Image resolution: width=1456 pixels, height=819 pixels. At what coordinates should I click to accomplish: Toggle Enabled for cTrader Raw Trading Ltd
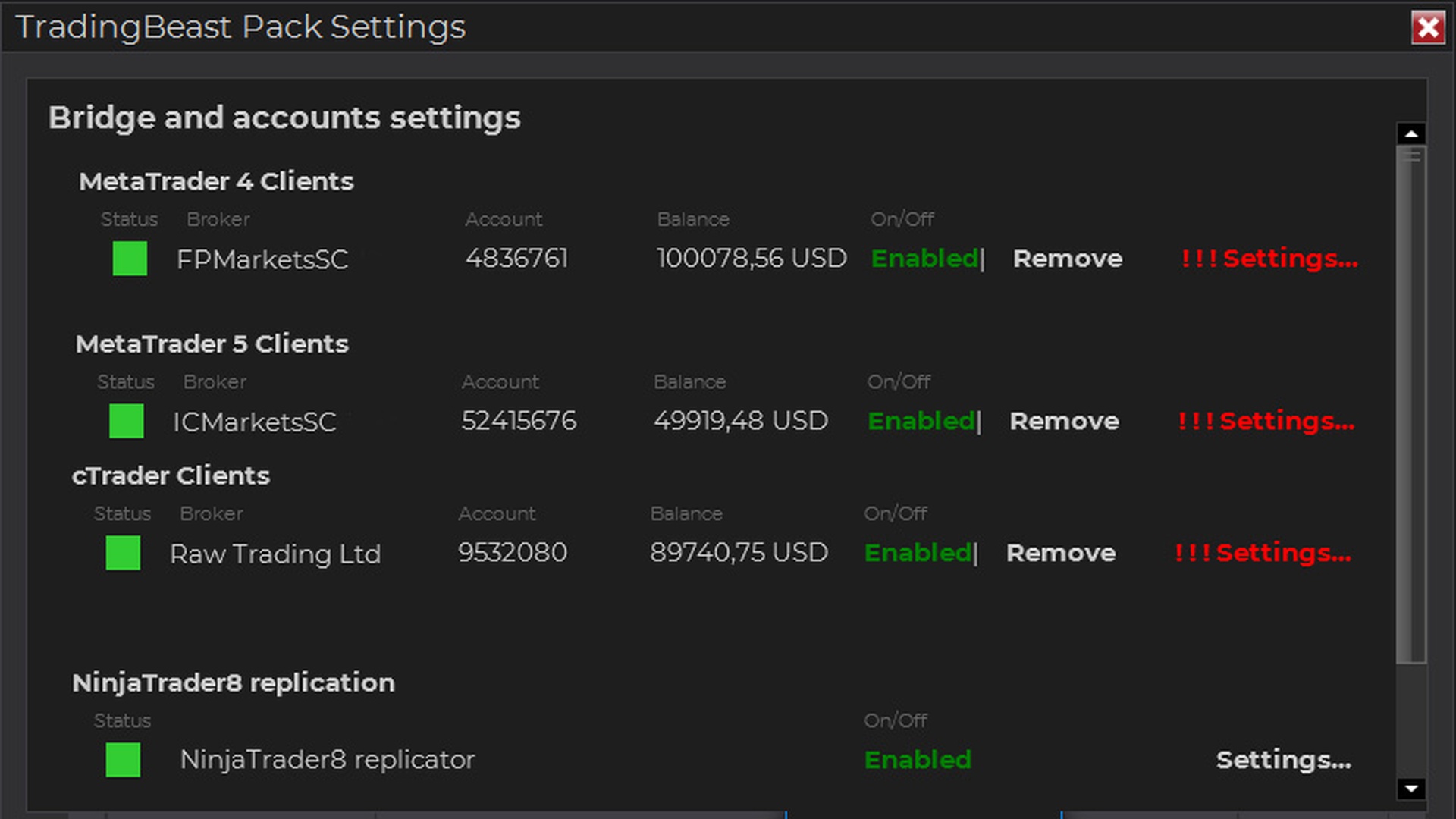[918, 553]
